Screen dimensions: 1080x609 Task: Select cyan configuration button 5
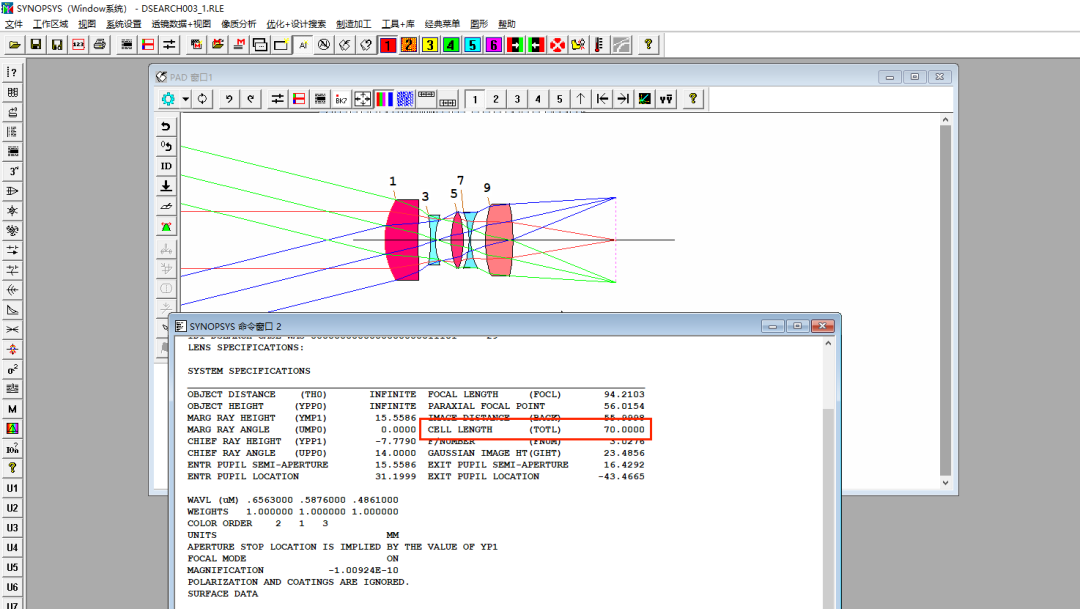(472, 45)
